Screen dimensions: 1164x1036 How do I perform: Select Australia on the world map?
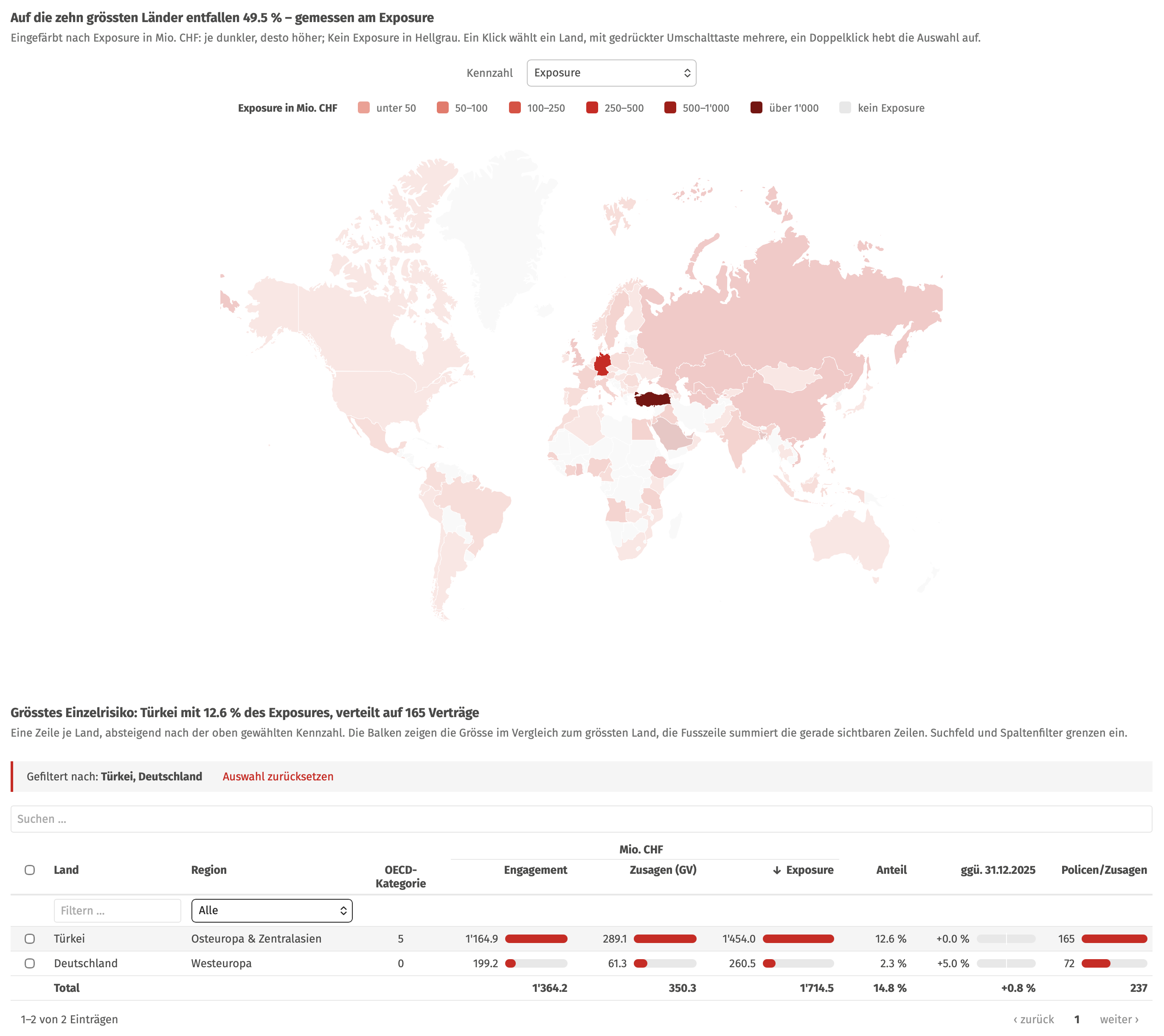click(x=849, y=541)
